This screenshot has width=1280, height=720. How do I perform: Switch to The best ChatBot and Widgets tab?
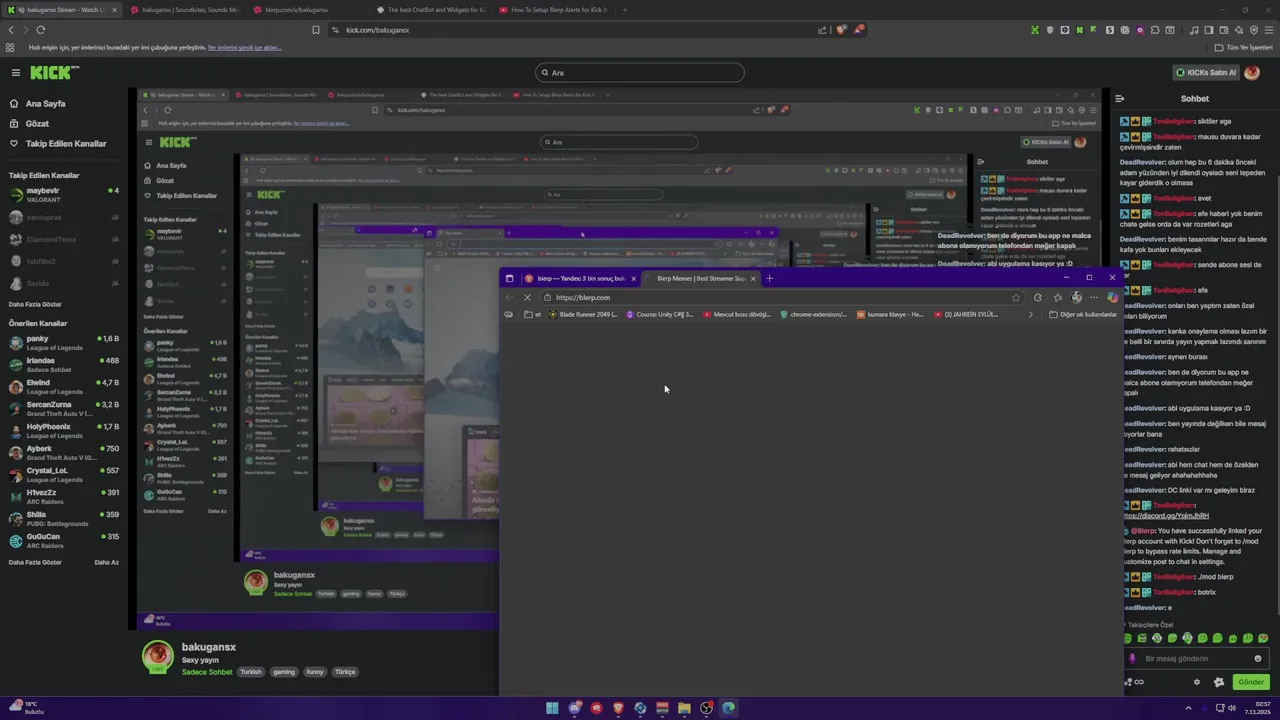pos(430,10)
